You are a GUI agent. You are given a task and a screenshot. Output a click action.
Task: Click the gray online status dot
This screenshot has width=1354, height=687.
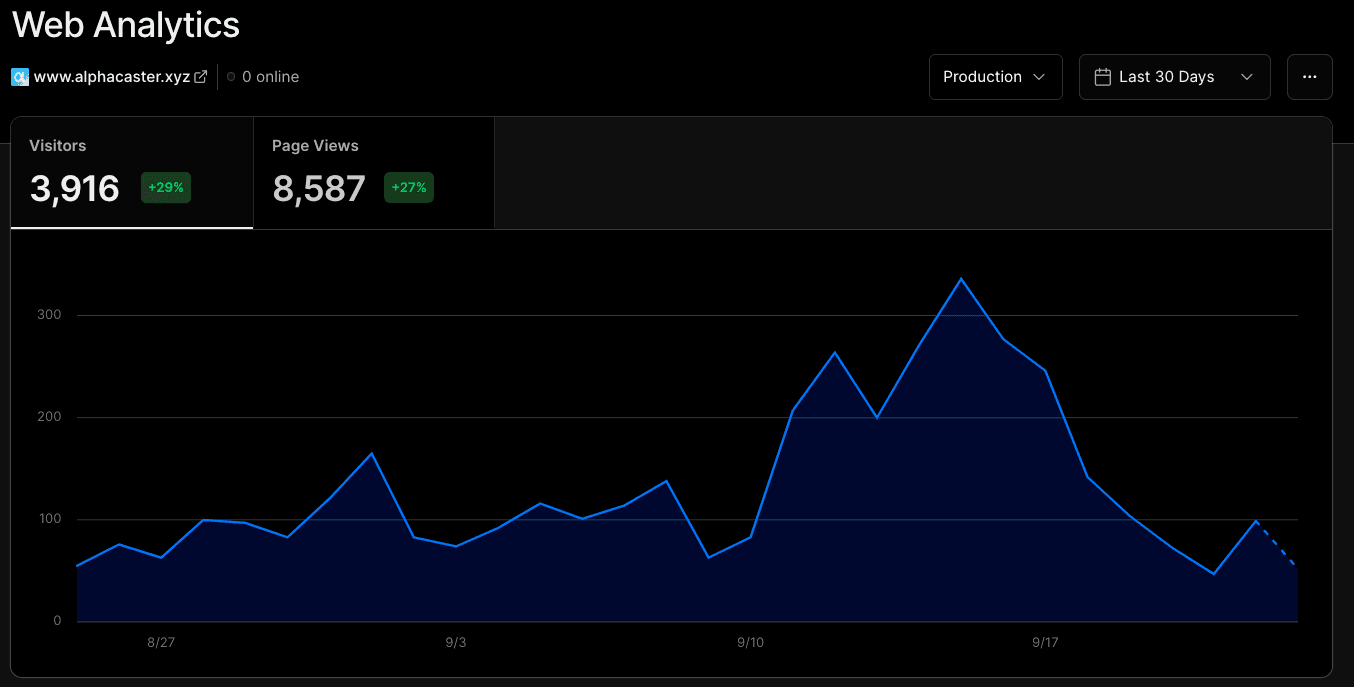point(231,77)
